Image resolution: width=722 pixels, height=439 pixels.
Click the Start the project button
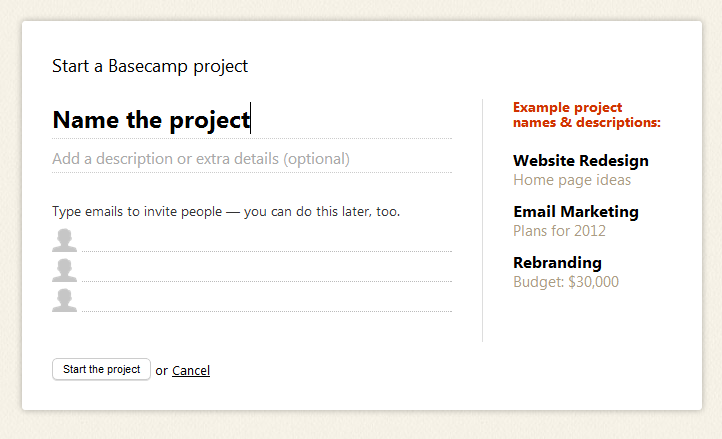(101, 369)
